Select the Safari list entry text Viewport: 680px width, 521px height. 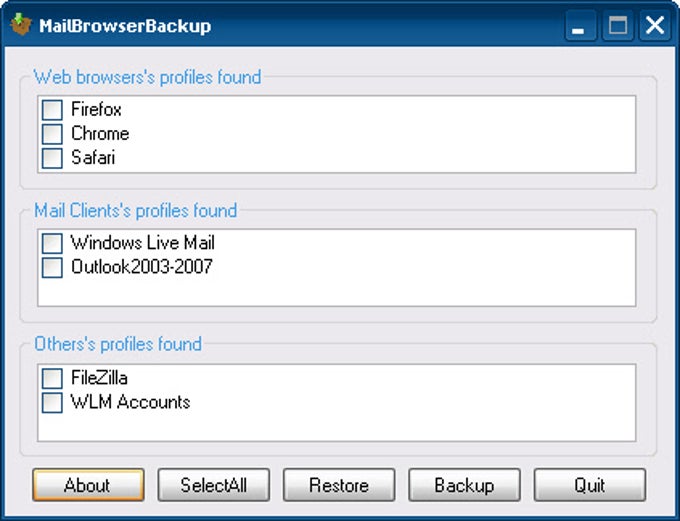pos(93,157)
